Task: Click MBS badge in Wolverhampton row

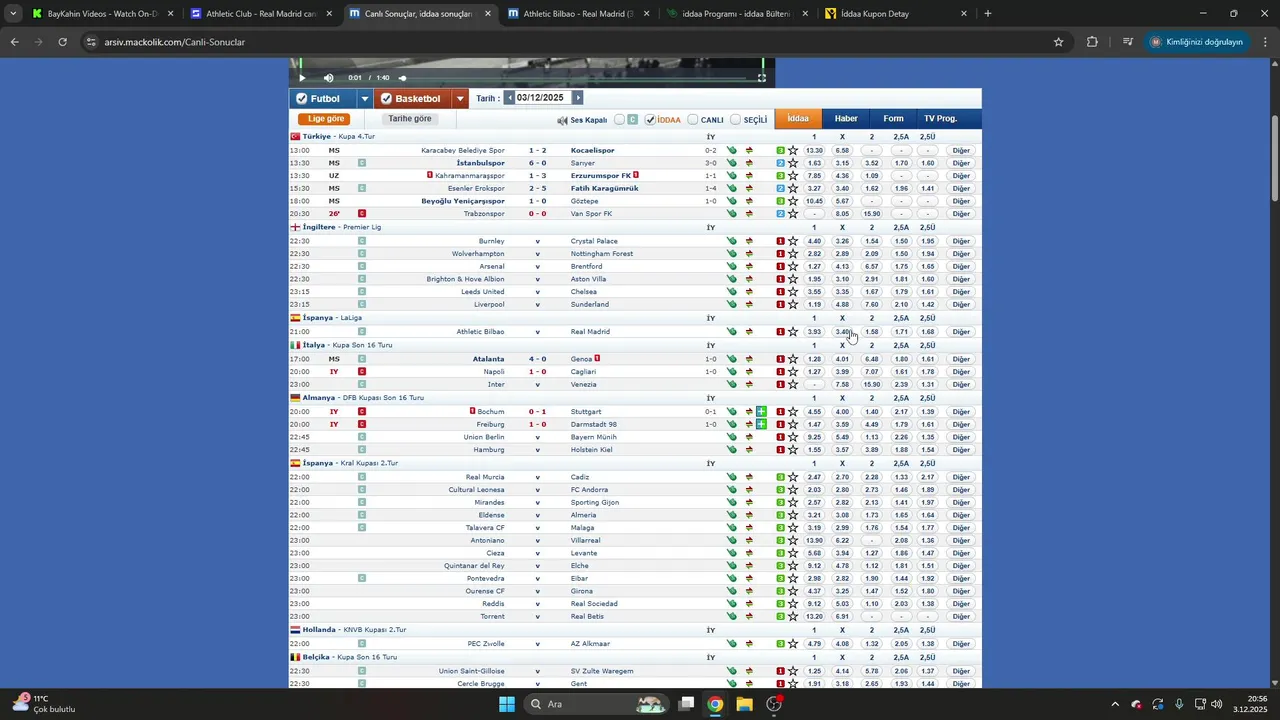Action: coord(781,254)
